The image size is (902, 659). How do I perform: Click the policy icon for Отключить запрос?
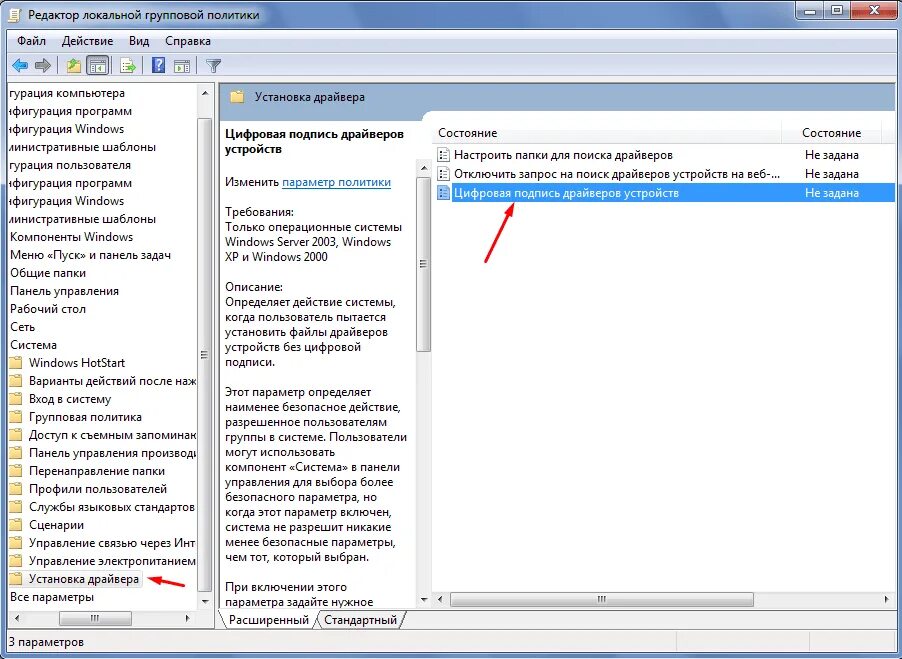pyautogui.click(x=443, y=174)
